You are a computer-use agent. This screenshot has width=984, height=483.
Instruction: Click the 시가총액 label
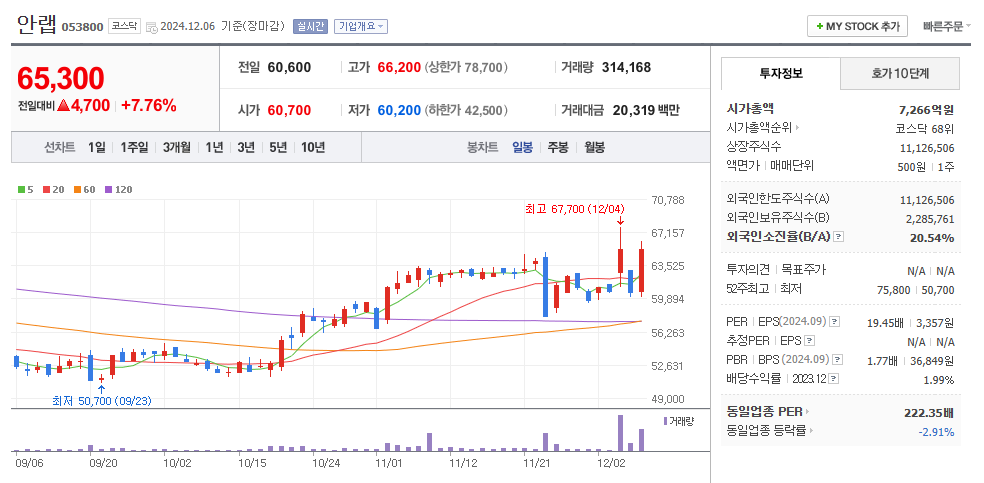[750, 109]
